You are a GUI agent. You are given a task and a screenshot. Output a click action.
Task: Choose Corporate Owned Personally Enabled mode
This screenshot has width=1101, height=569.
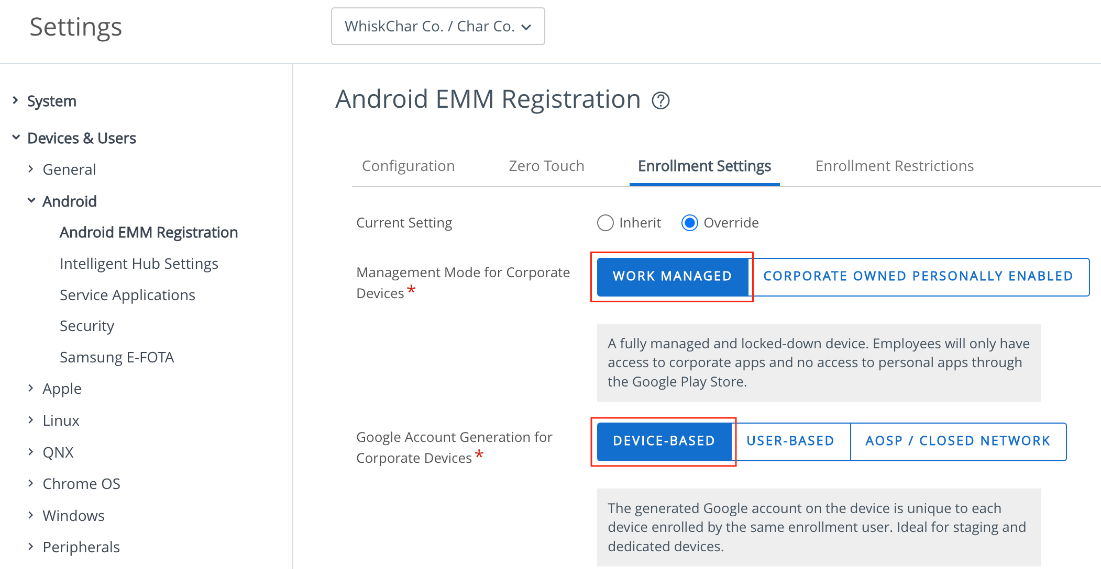(x=918, y=276)
